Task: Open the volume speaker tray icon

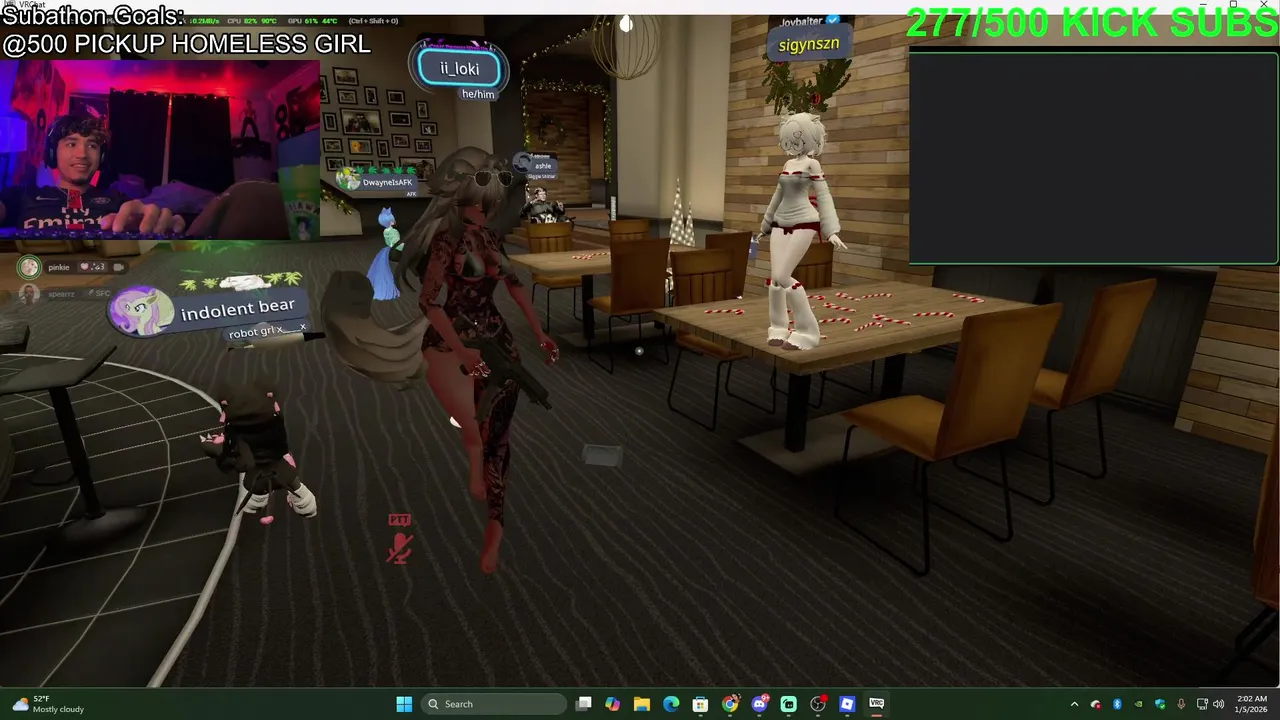Action: (1218, 704)
